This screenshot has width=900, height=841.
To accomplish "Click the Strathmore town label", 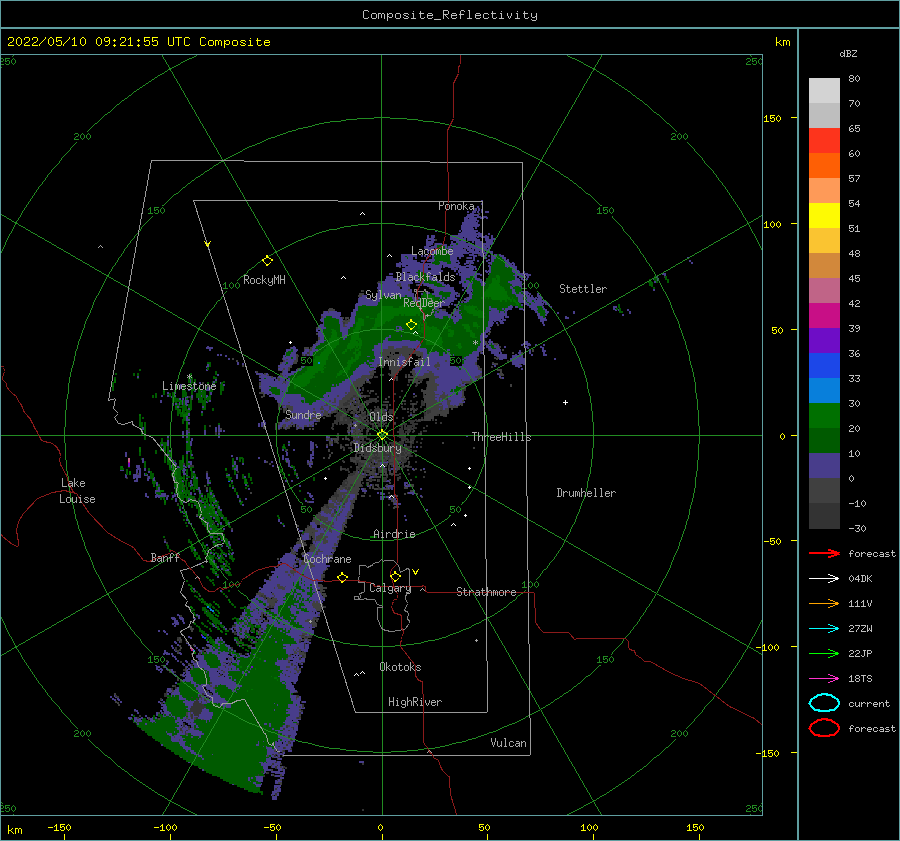I will coord(486,592).
